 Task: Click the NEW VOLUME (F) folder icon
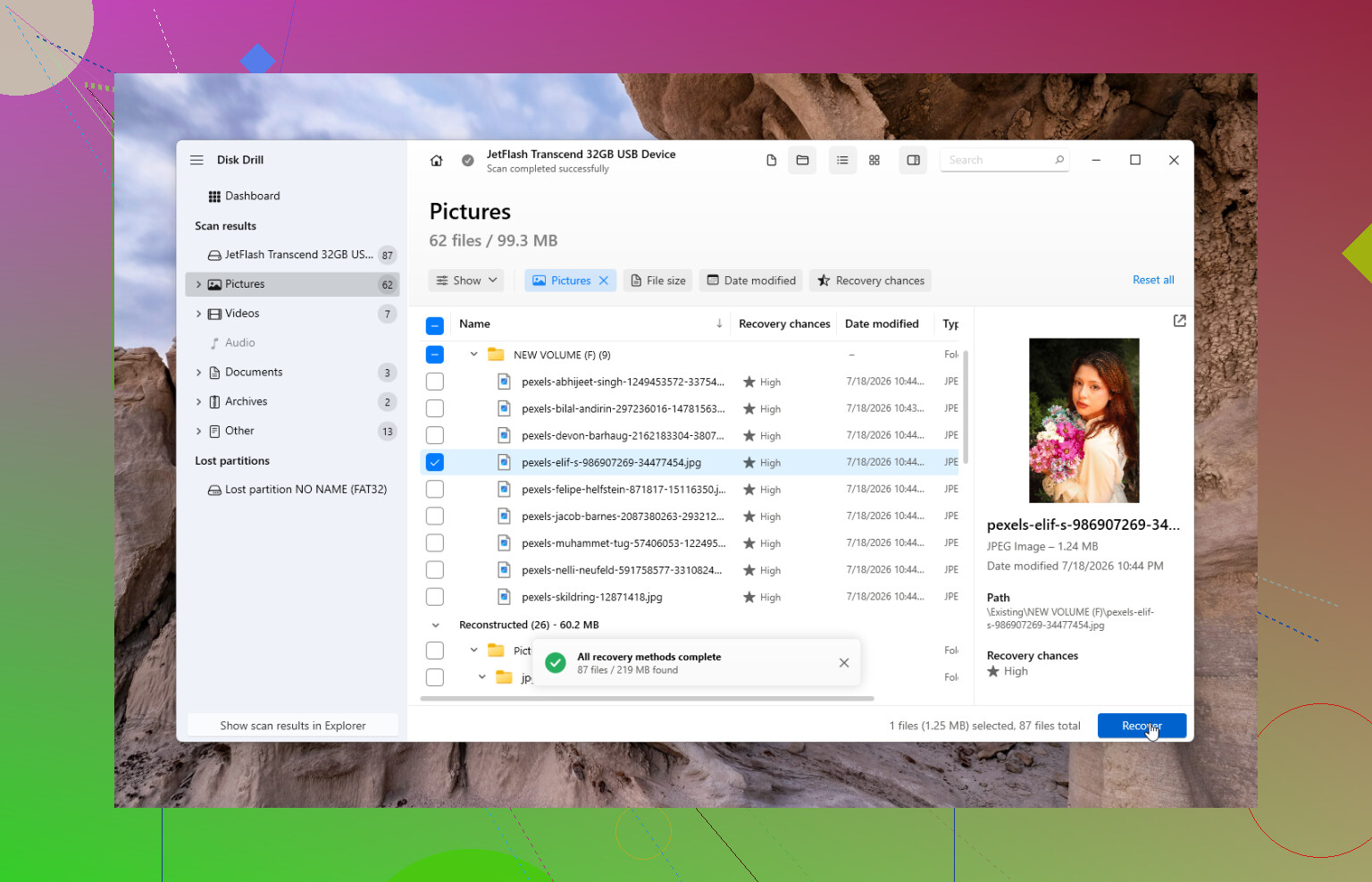pyautogui.click(x=496, y=355)
